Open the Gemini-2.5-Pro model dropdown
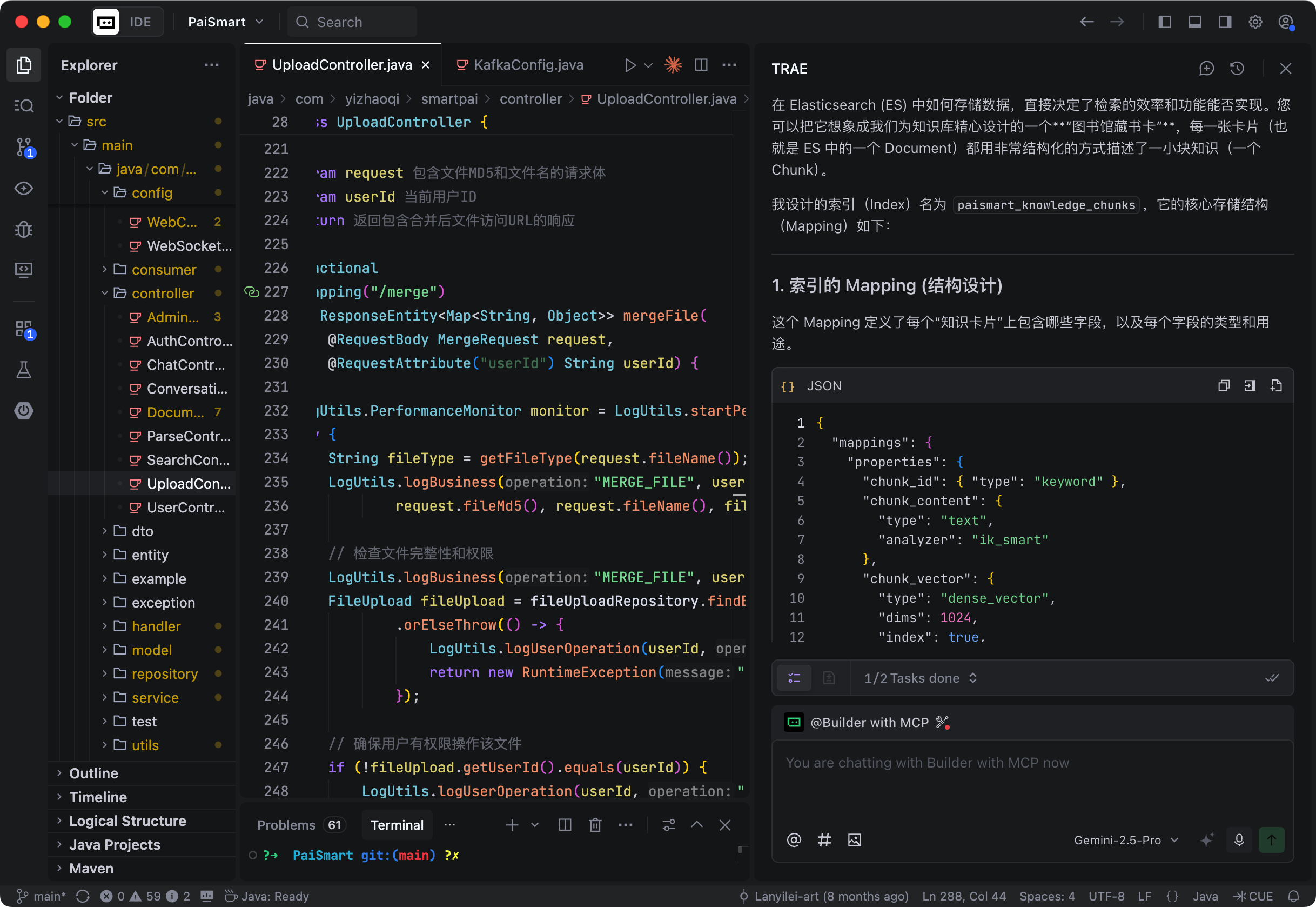Image resolution: width=1316 pixels, height=907 pixels. (x=1126, y=840)
